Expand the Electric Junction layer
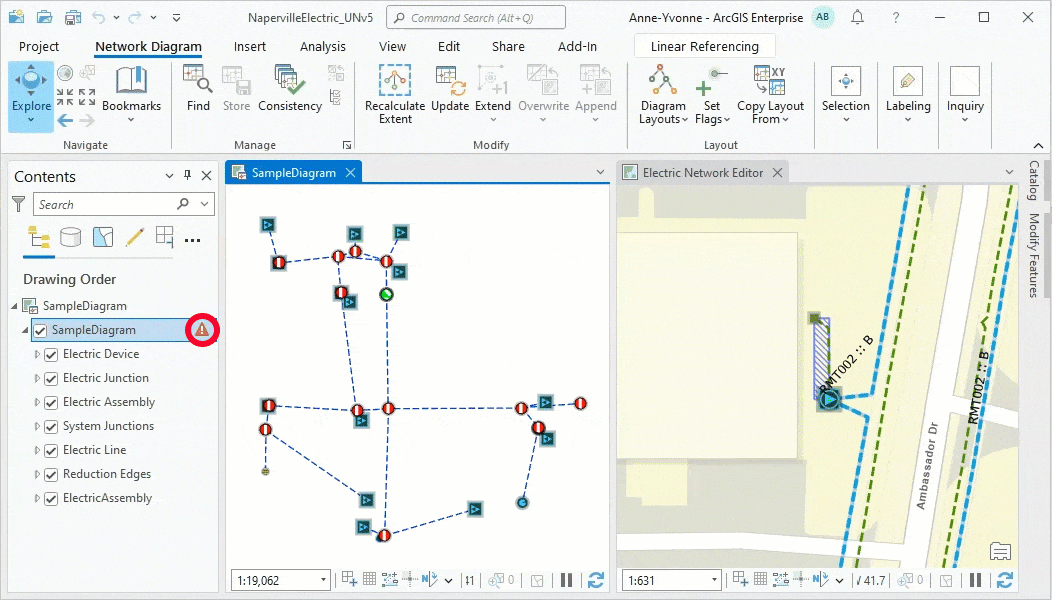 coord(37,379)
